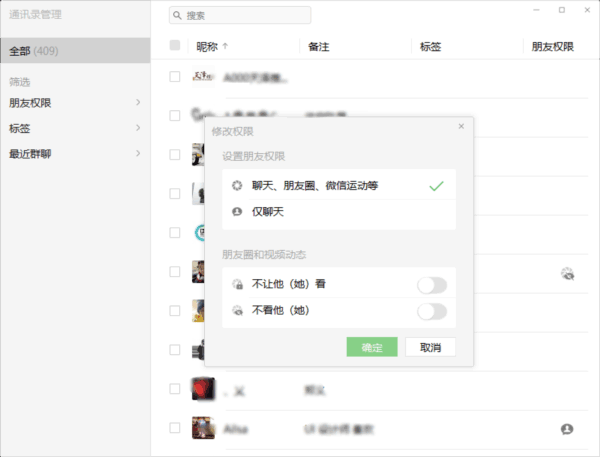The width and height of the screenshot is (600, 457).
Task: Close the 修改权限 dialog with X
Action: click(461, 127)
